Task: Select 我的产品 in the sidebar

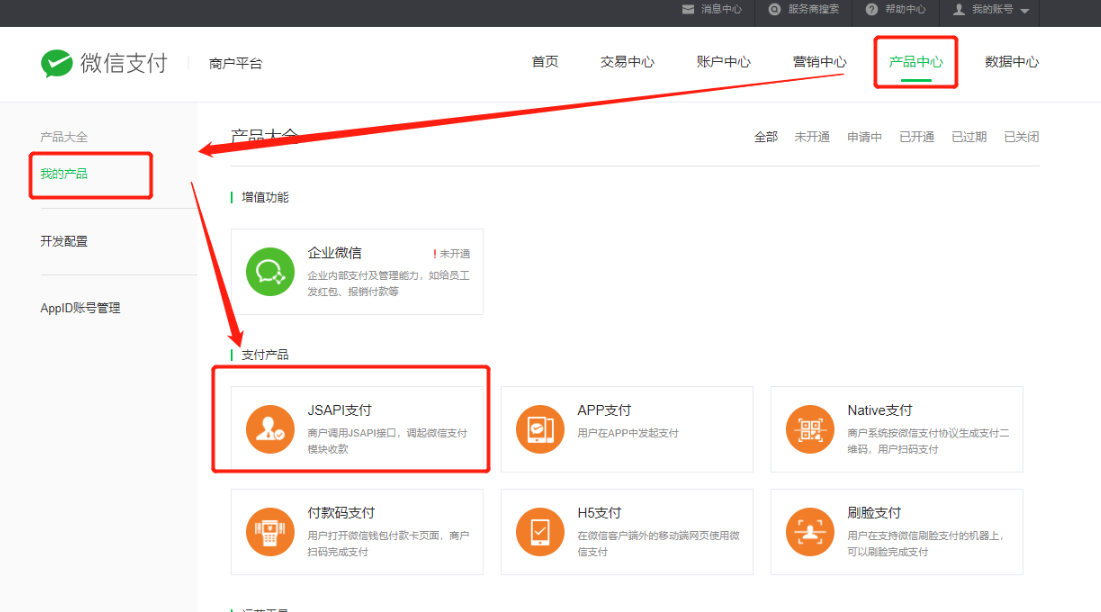Action: click(64, 174)
